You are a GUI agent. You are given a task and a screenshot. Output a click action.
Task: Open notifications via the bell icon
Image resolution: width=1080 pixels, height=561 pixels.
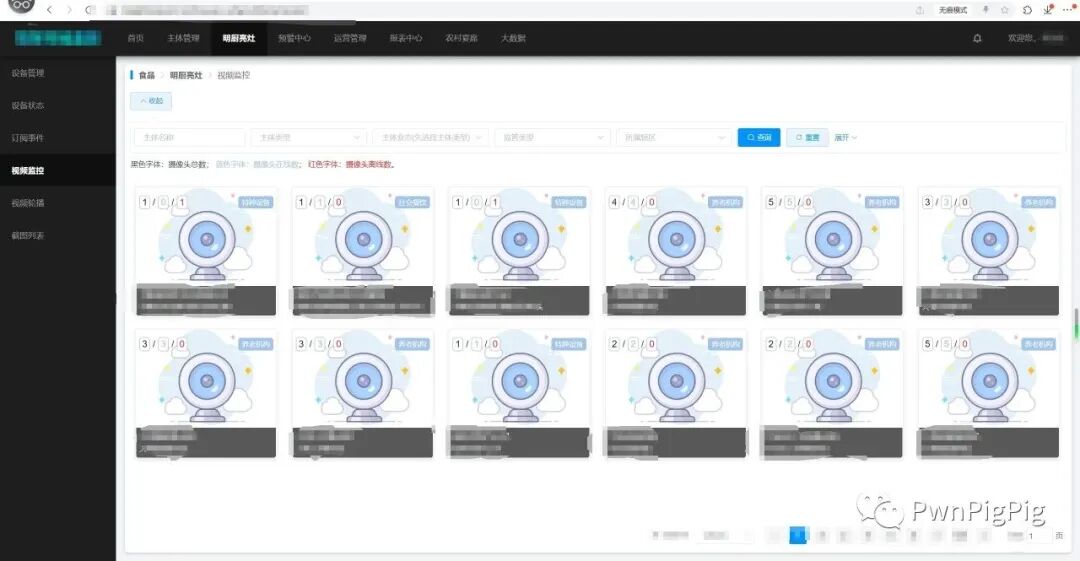tap(977, 38)
